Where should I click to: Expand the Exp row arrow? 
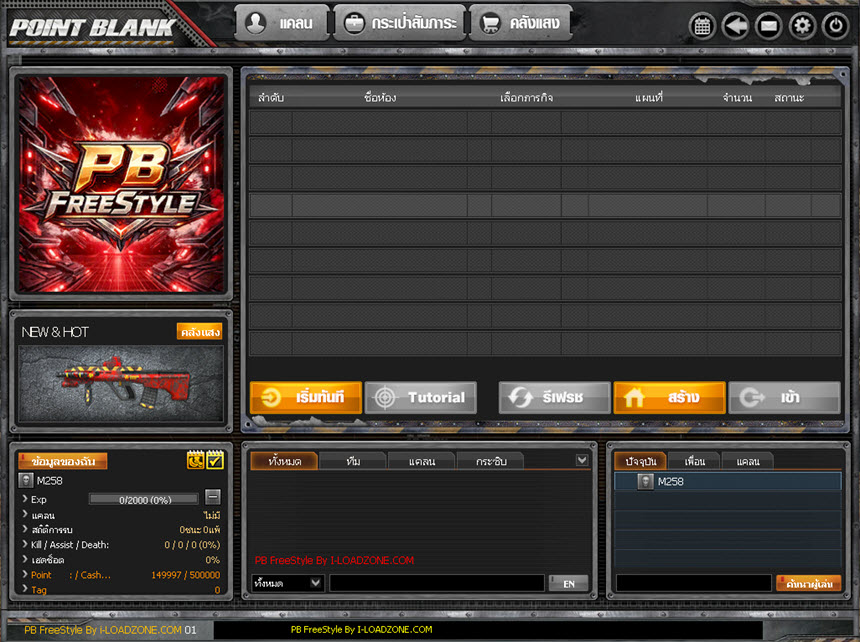pyautogui.click(x=25, y=499)
